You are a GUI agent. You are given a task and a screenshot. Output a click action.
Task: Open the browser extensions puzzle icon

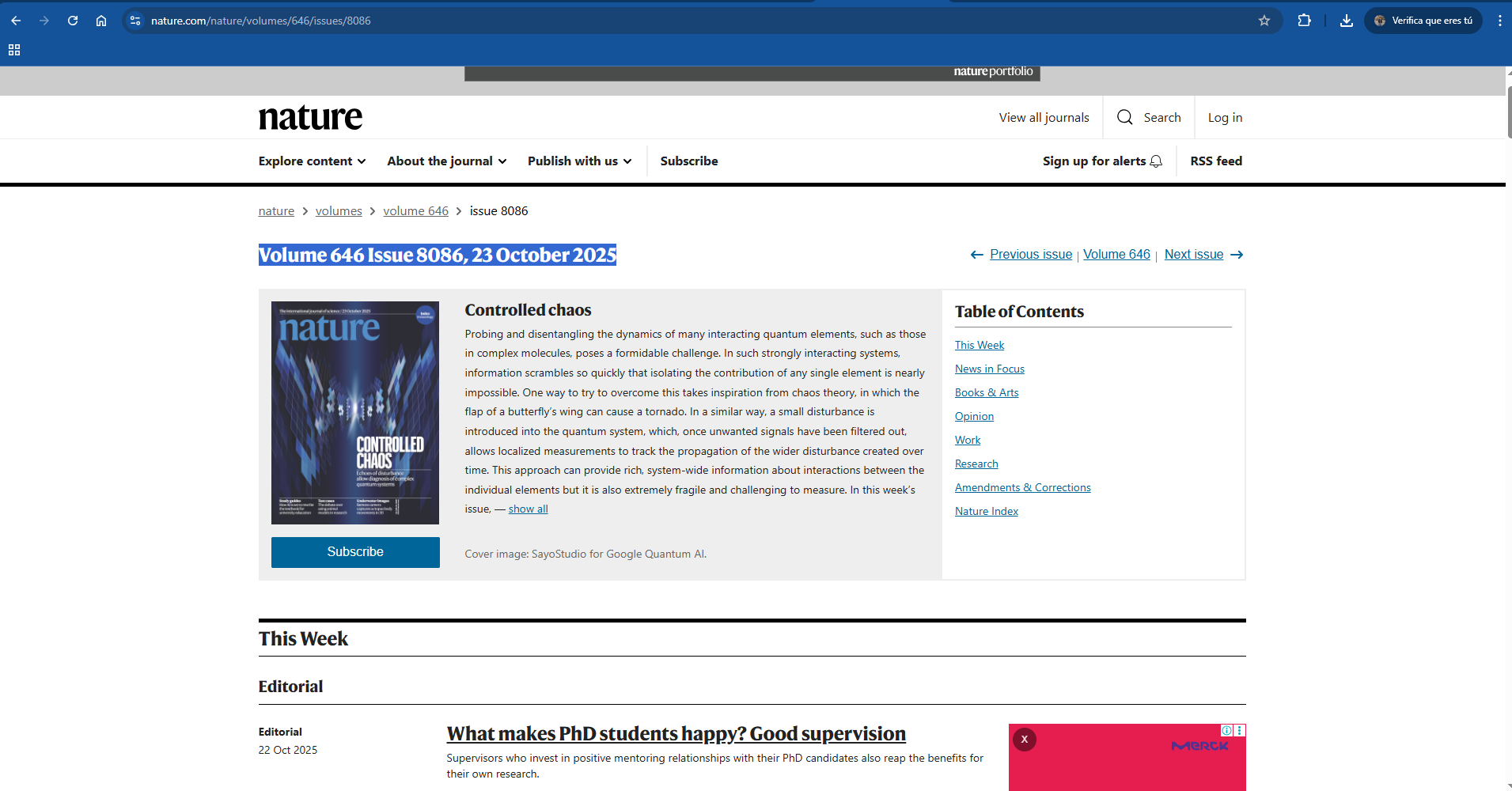point(1304,21)
